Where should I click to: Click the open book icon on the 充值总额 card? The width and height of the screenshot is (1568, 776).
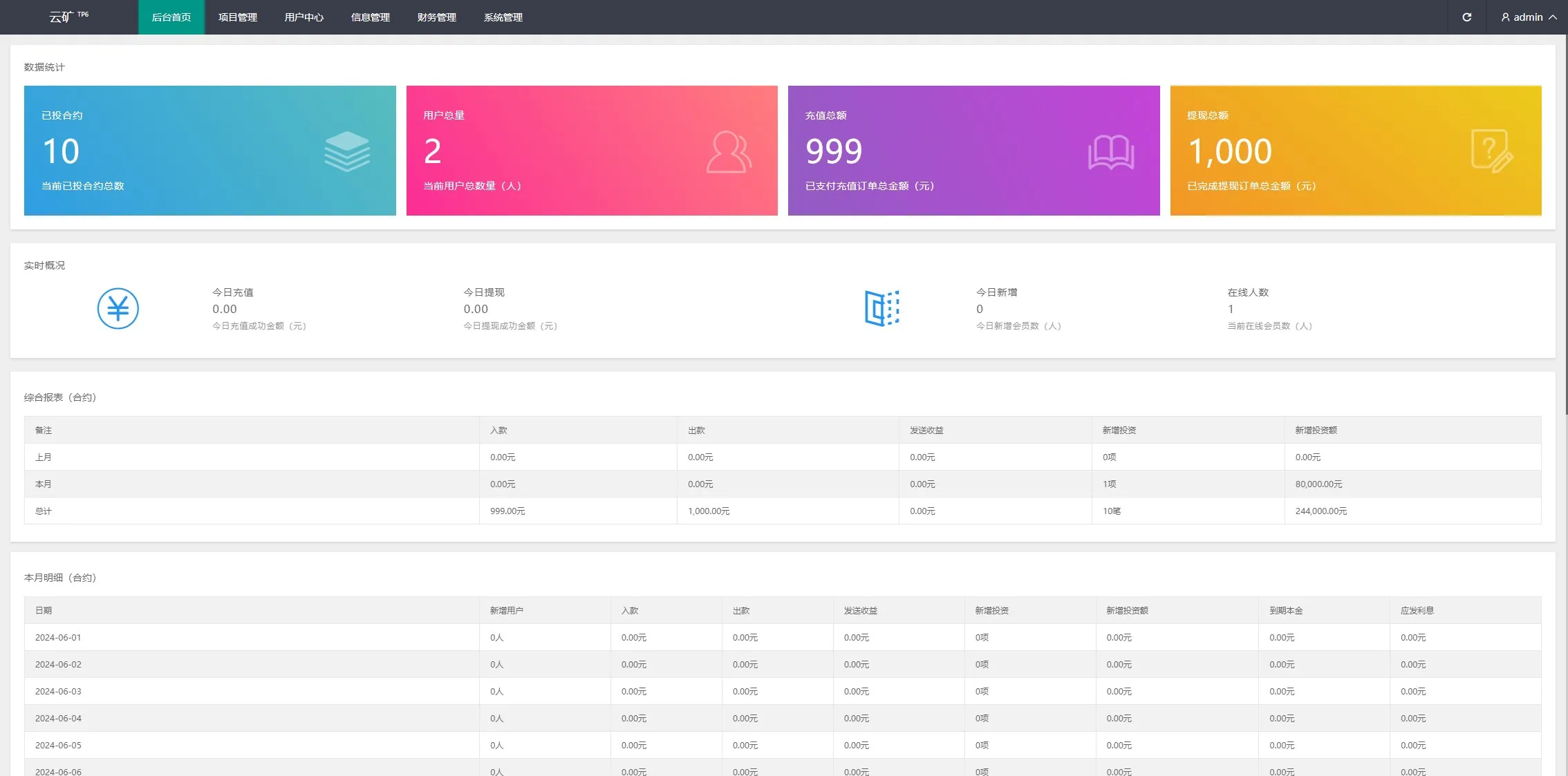[1110, 152]
